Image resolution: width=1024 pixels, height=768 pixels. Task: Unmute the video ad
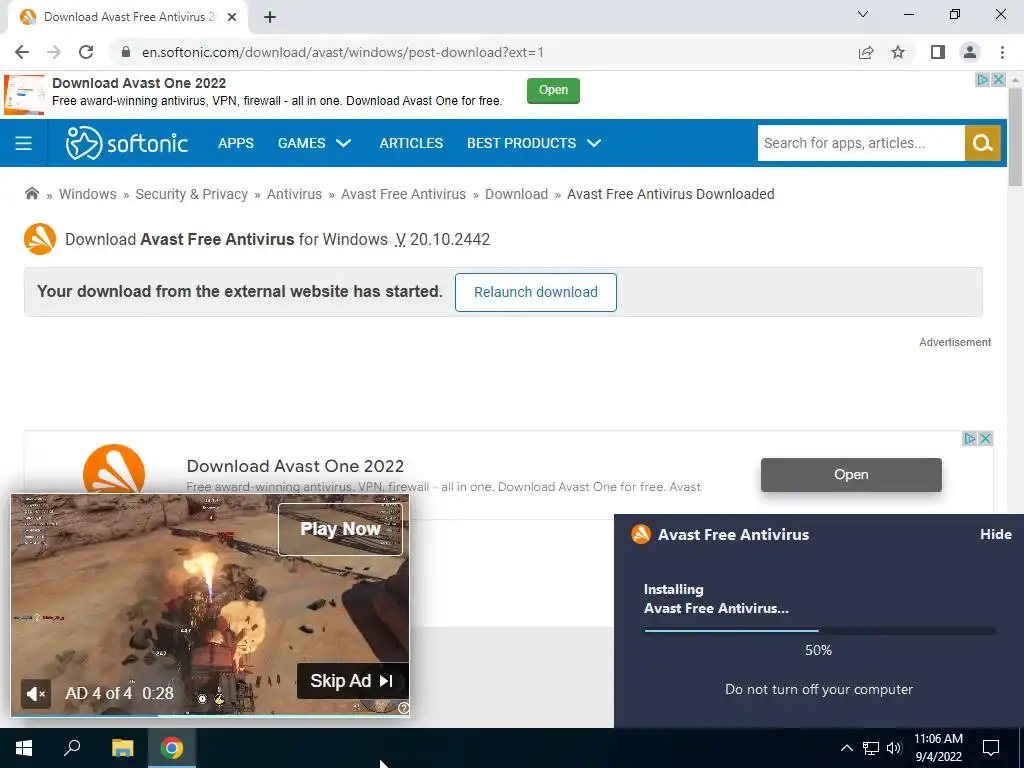(36, 694)
